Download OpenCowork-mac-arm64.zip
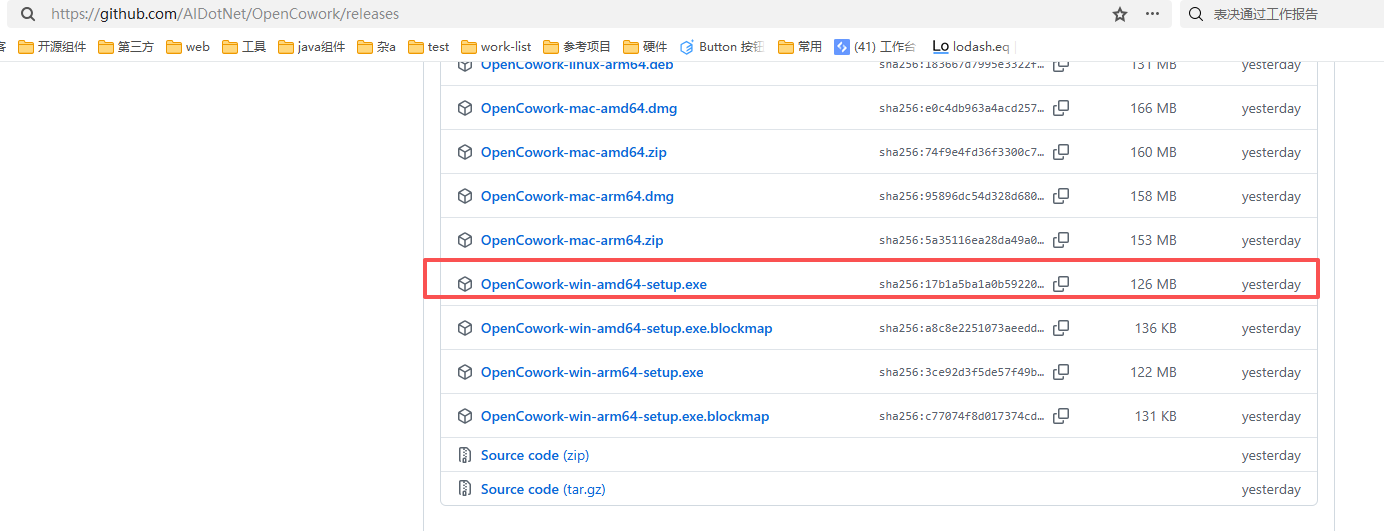 point(572,240)
